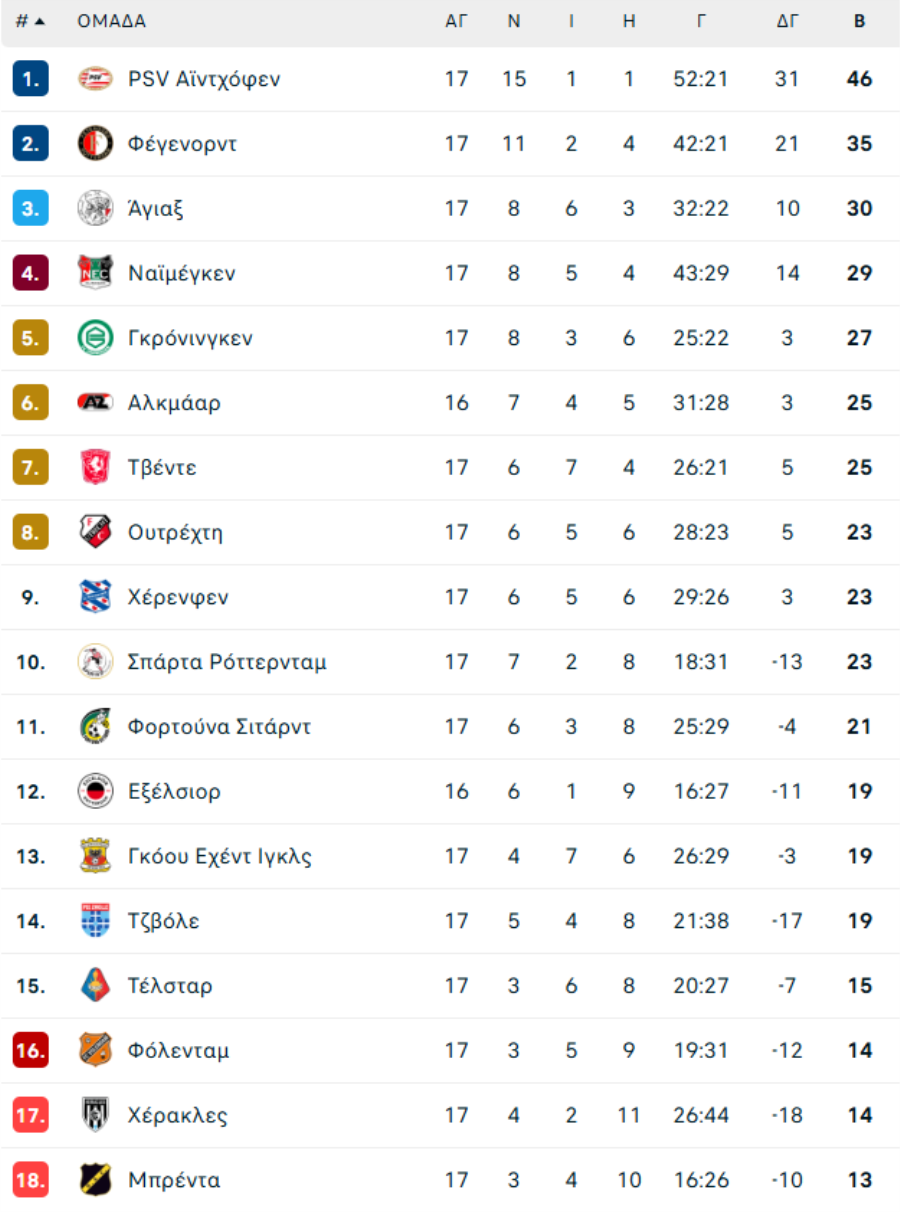The image size is (900, 1212).
Task: Sort standings by ΟΜΑΔΑ column header
Action: coord(111,21)
